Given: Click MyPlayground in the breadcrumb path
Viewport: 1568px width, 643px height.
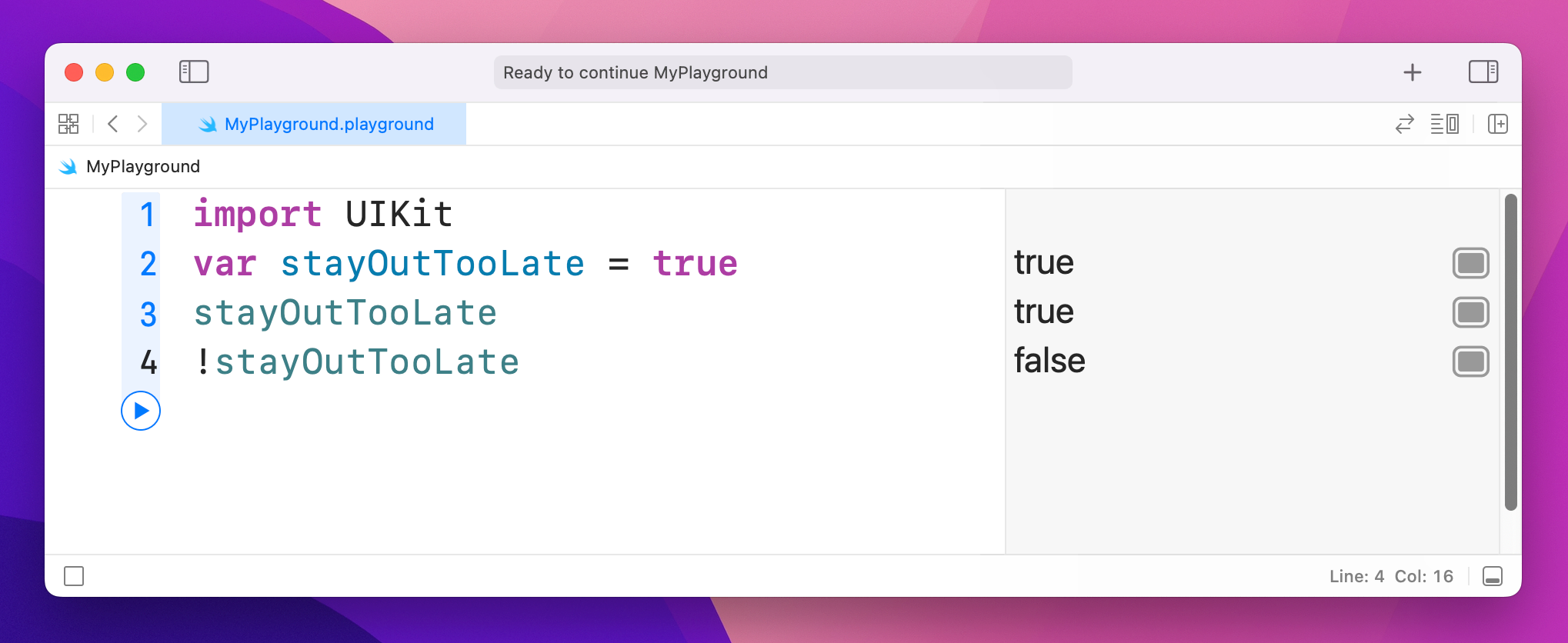Looking at the screenshot, I should (x=142, y=166).
